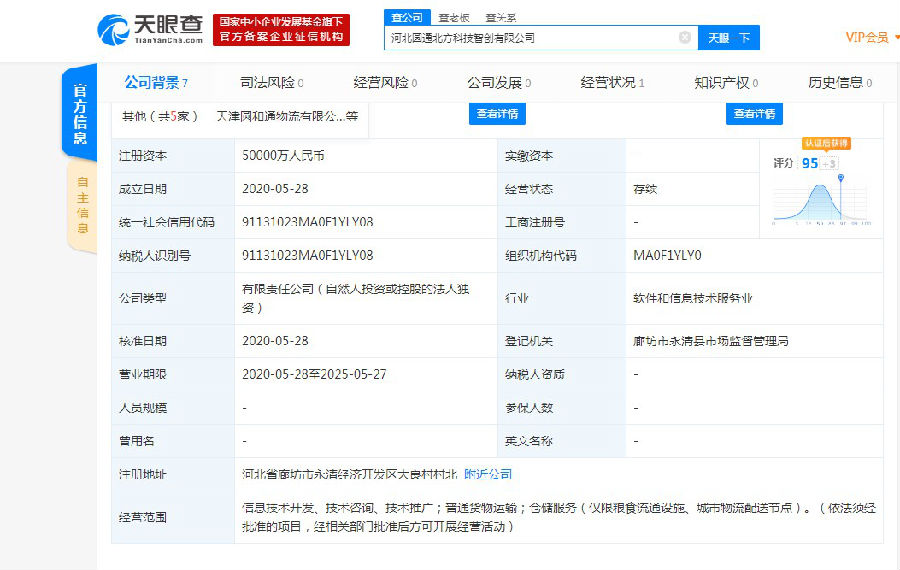The height and width of the screenshot is (570, 900).
Task: Click the 英文名称 label cell
Action: [x=561, y=441]
